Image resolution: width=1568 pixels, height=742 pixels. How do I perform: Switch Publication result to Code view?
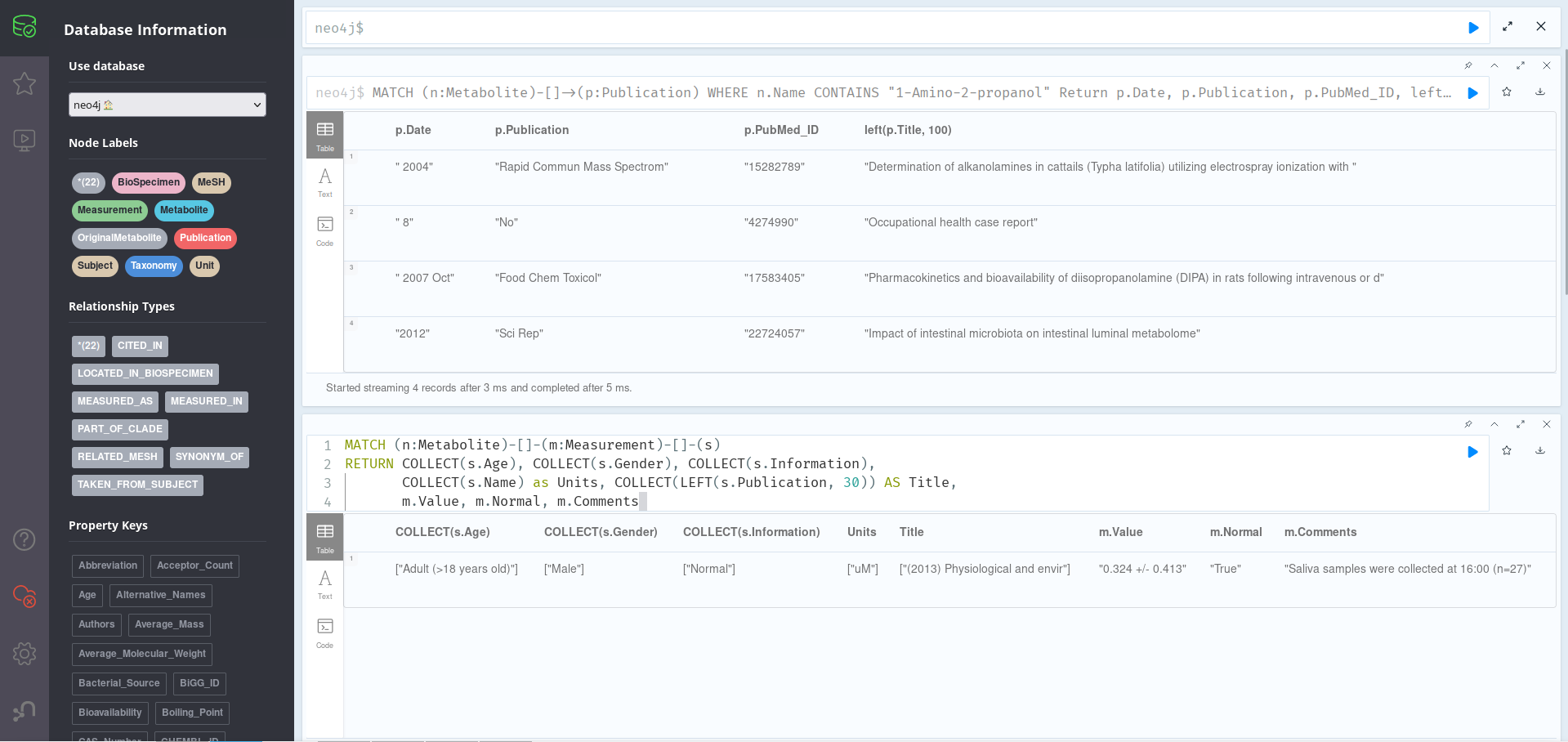[x=325, y=231]
